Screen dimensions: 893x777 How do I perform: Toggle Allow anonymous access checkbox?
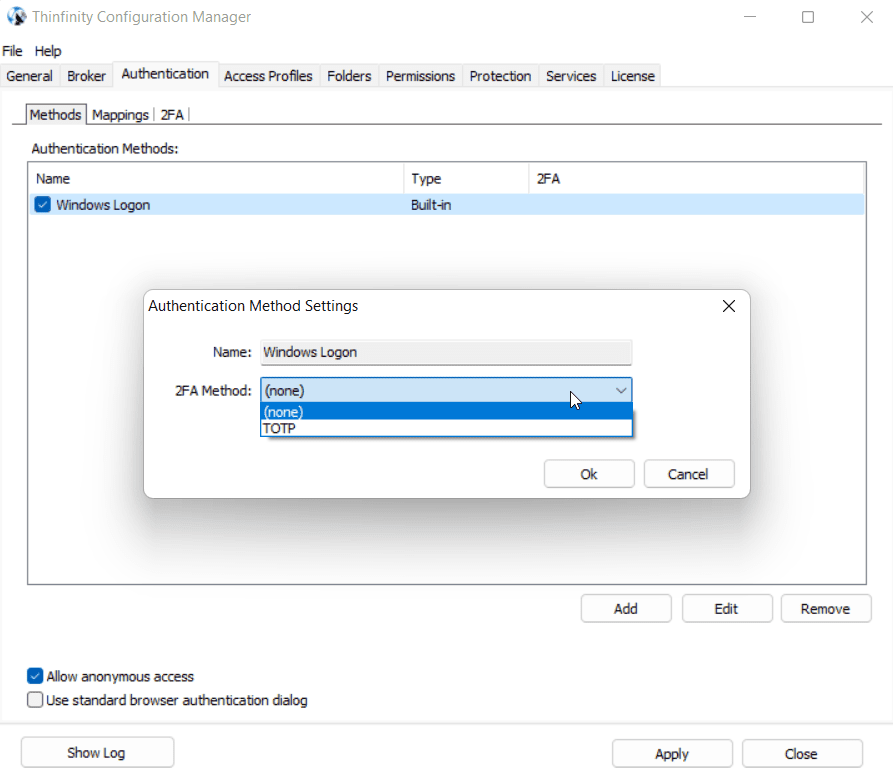(35, 676)
